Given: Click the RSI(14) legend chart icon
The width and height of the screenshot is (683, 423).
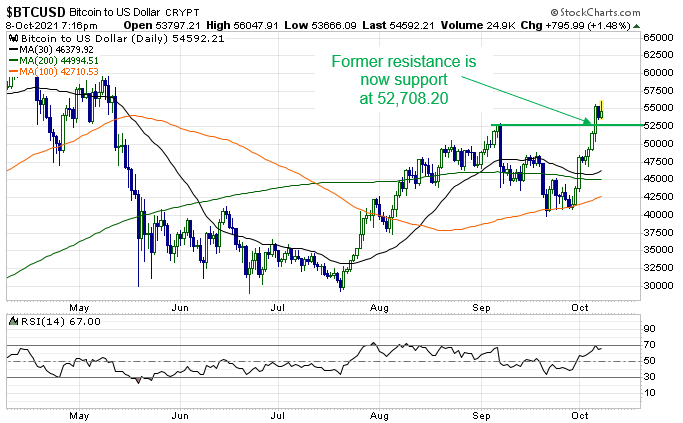Looking at the screenshot, I should click(x=14, y=321).
